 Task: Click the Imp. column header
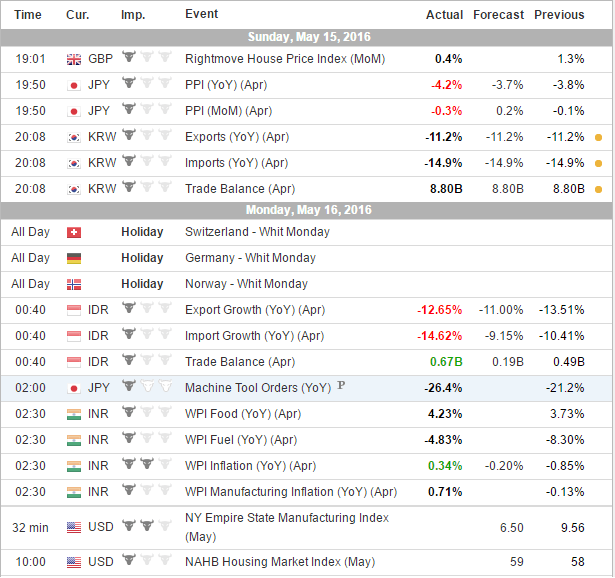(x=133, y=15)
